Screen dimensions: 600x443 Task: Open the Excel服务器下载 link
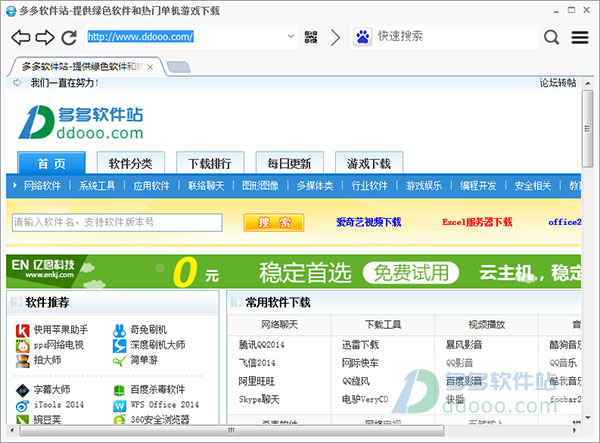point(477,222)
